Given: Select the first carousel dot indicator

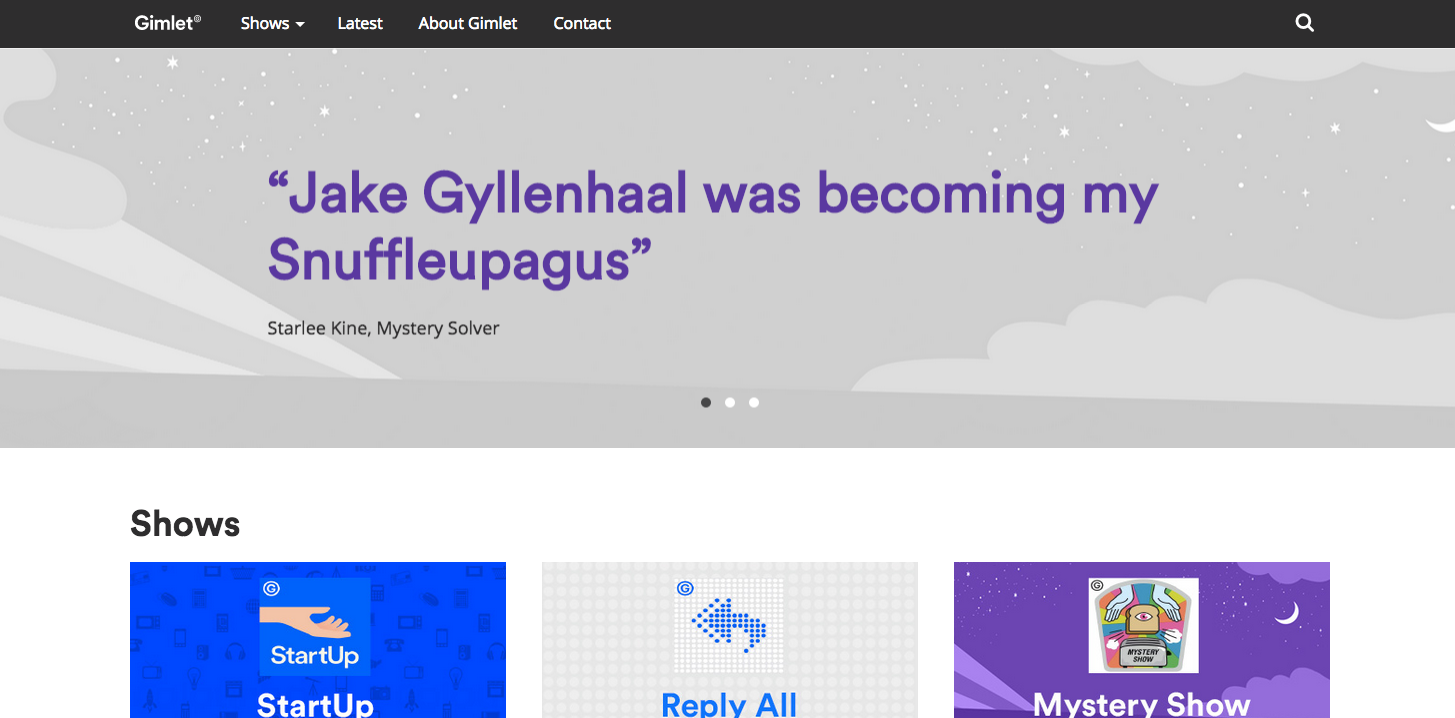Looking at the screenshot, I should point(706,402).
